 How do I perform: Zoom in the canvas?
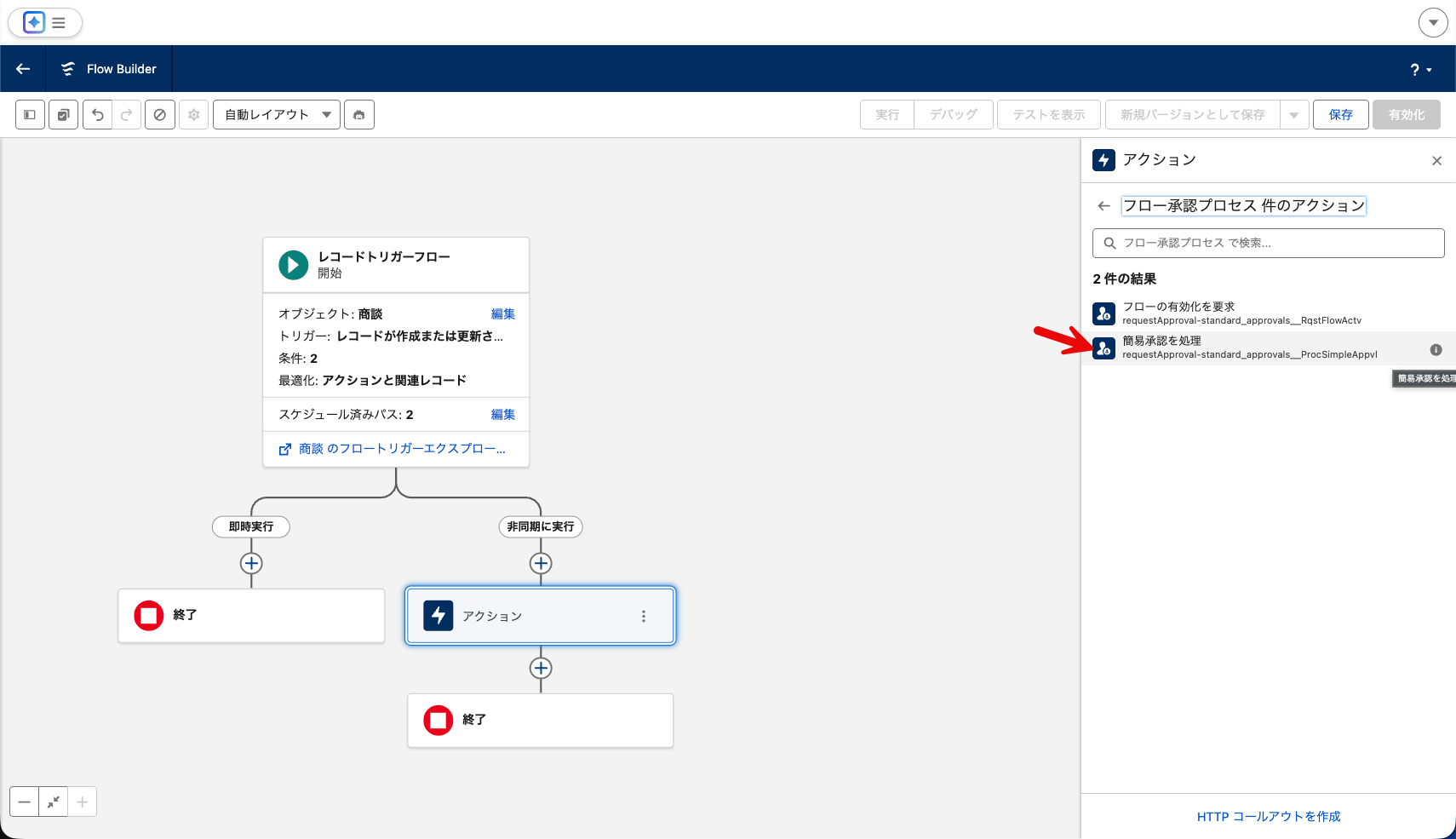(83, 802)
